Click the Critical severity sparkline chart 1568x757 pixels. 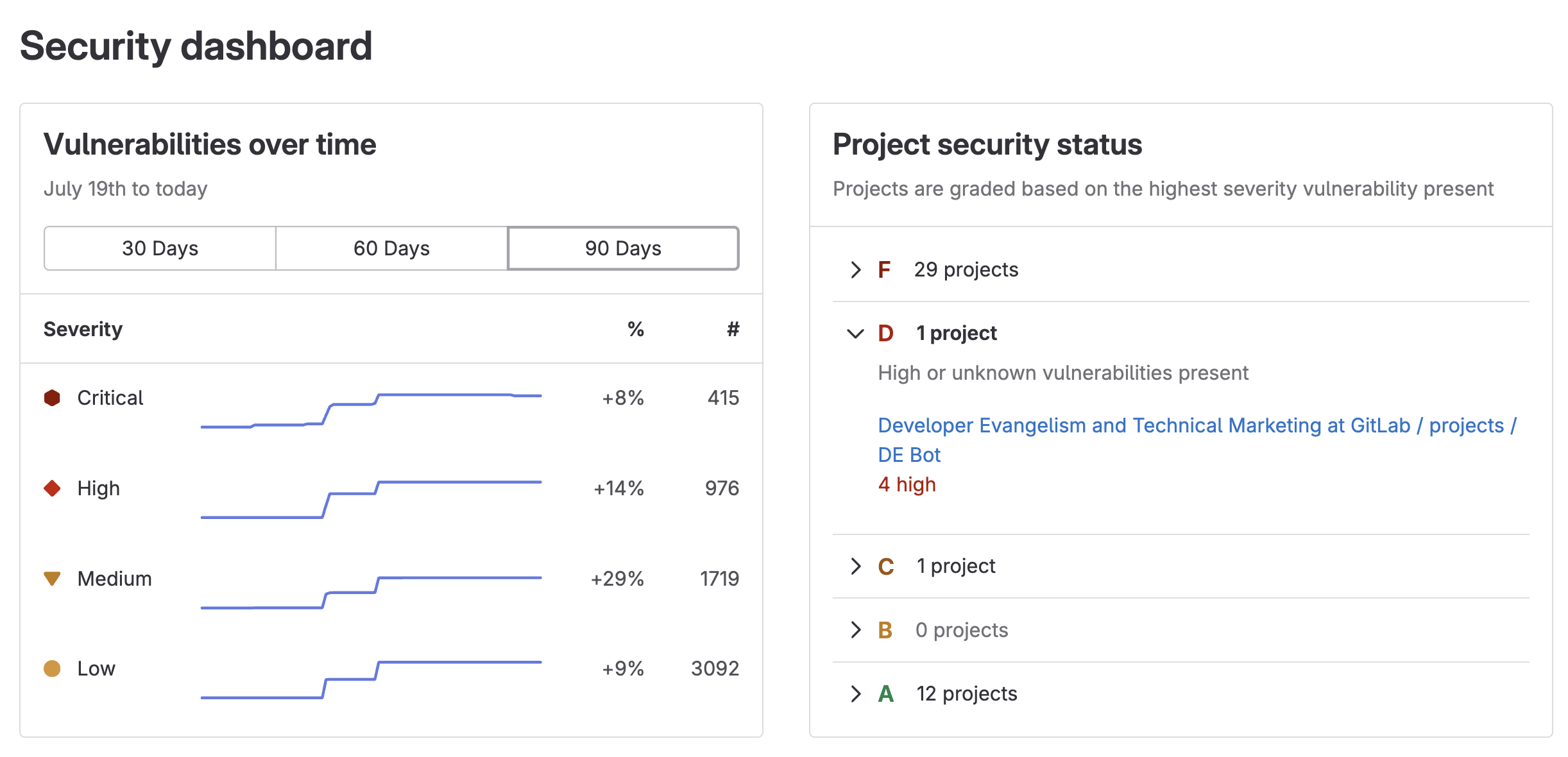coord(369,411)
